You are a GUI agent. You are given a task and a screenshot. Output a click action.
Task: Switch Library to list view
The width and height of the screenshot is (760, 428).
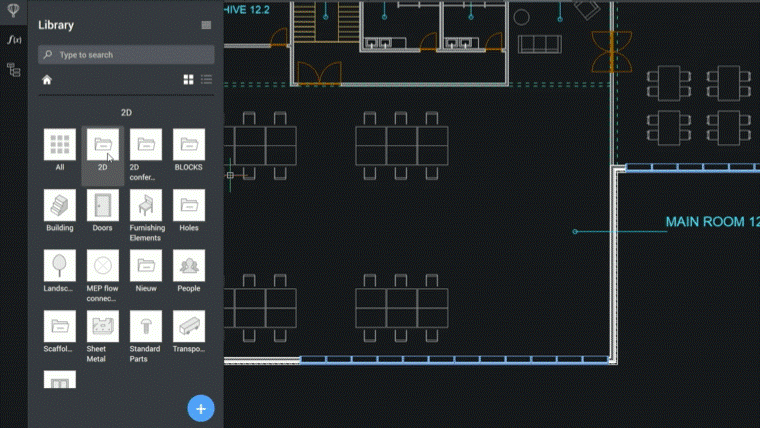click(206, 79)
